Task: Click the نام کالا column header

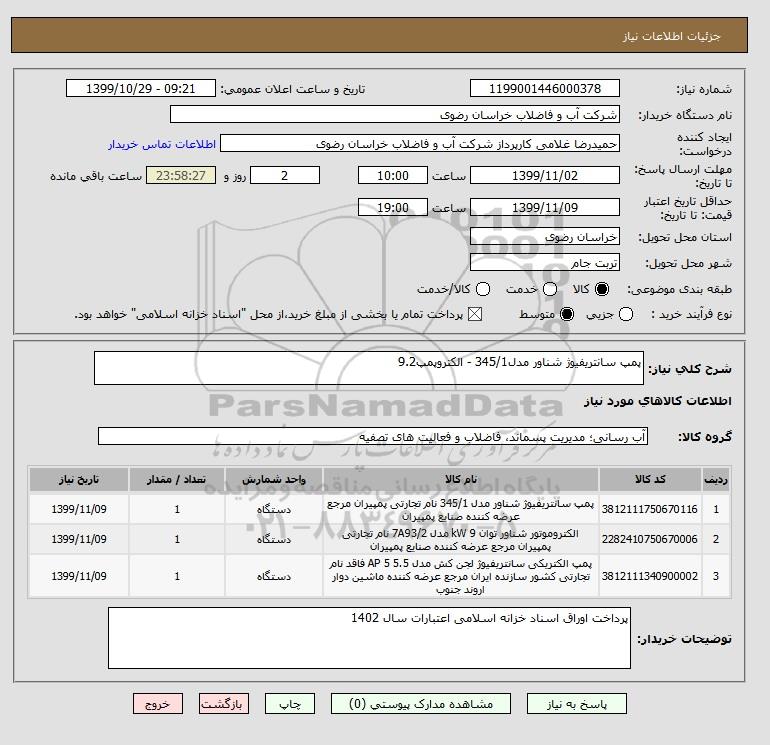Action: coord(461,479)
